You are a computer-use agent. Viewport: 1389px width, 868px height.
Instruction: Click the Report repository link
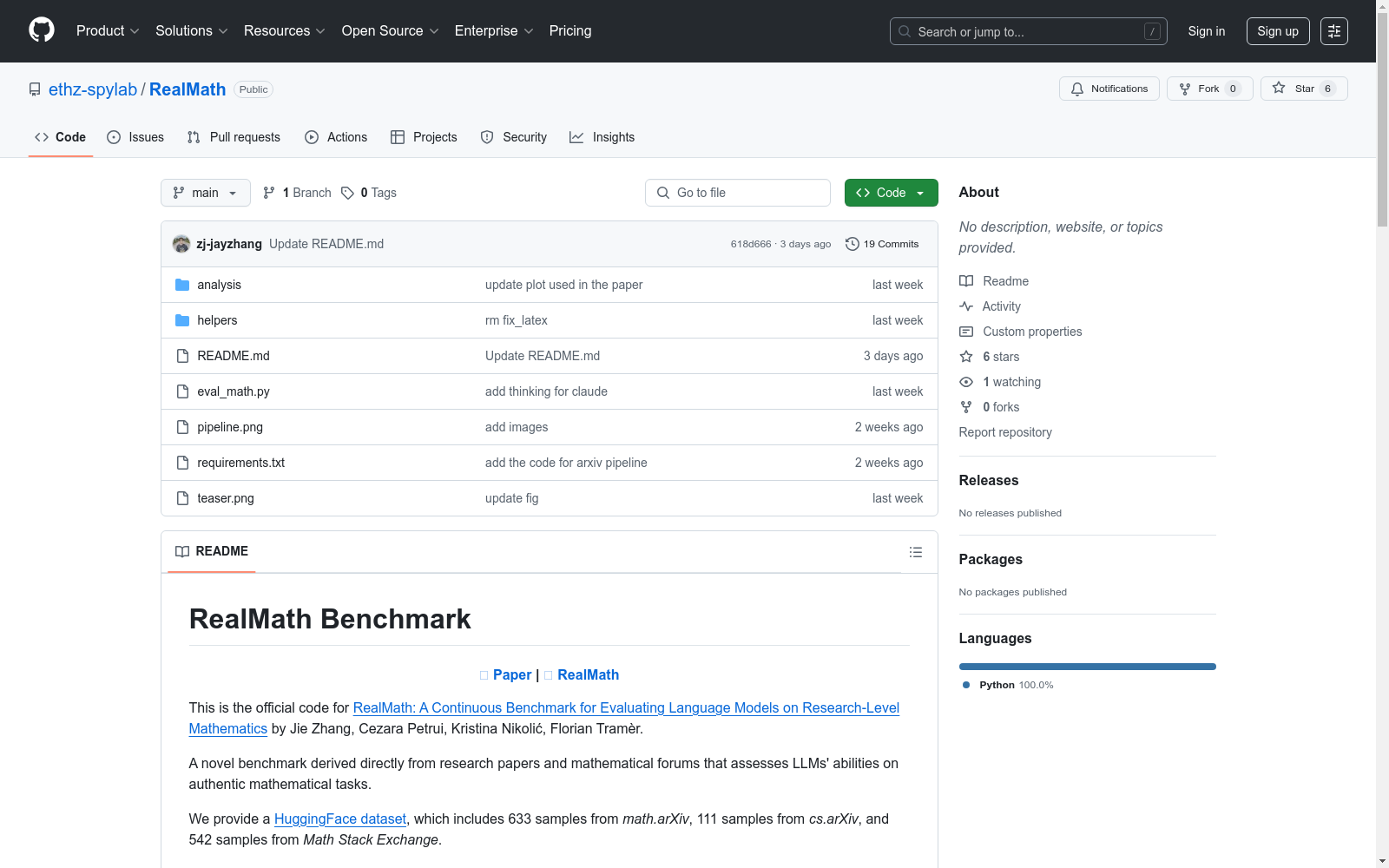1005,432
